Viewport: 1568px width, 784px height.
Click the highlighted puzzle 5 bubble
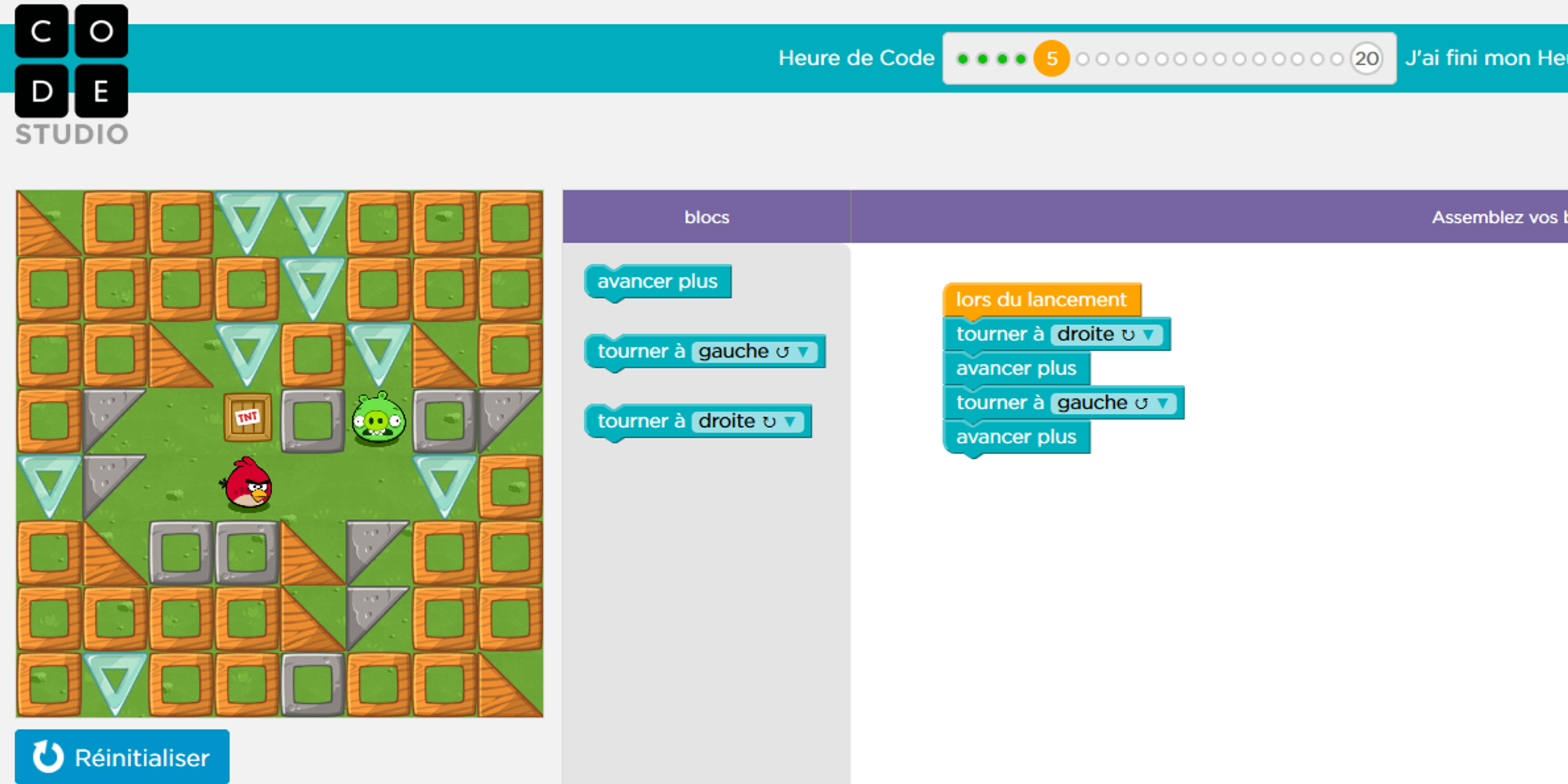click(1051, 59)
